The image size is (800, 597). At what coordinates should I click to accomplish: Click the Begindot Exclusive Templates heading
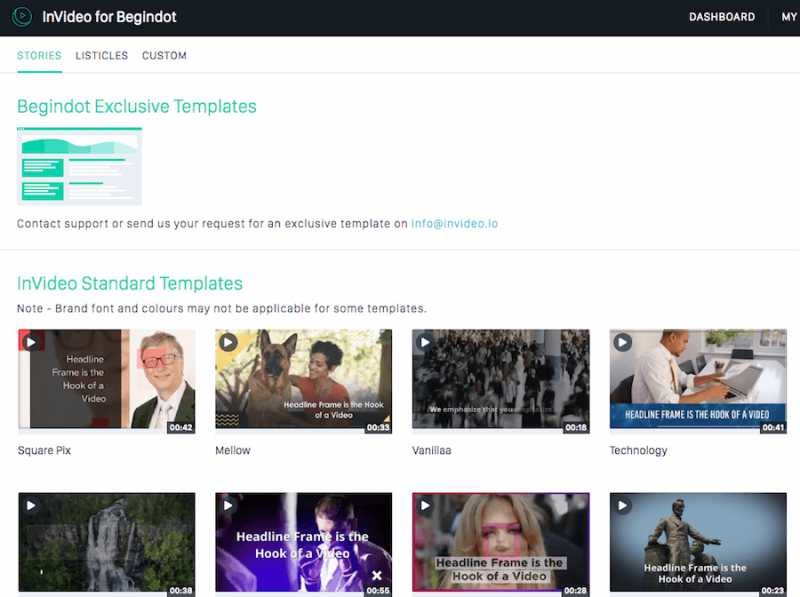point(137,107)
